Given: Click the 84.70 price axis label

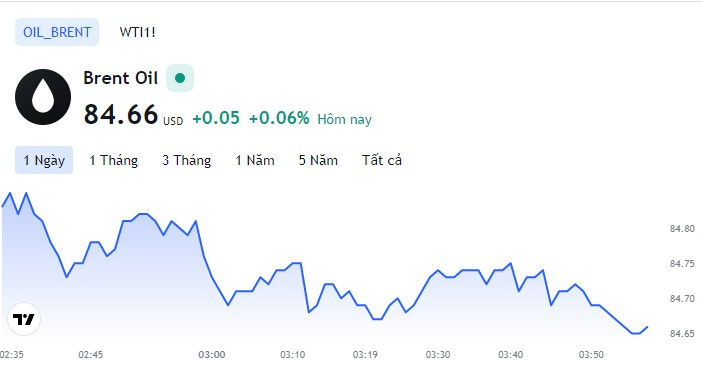Looking at the screenshot, I should pos(682,299).
